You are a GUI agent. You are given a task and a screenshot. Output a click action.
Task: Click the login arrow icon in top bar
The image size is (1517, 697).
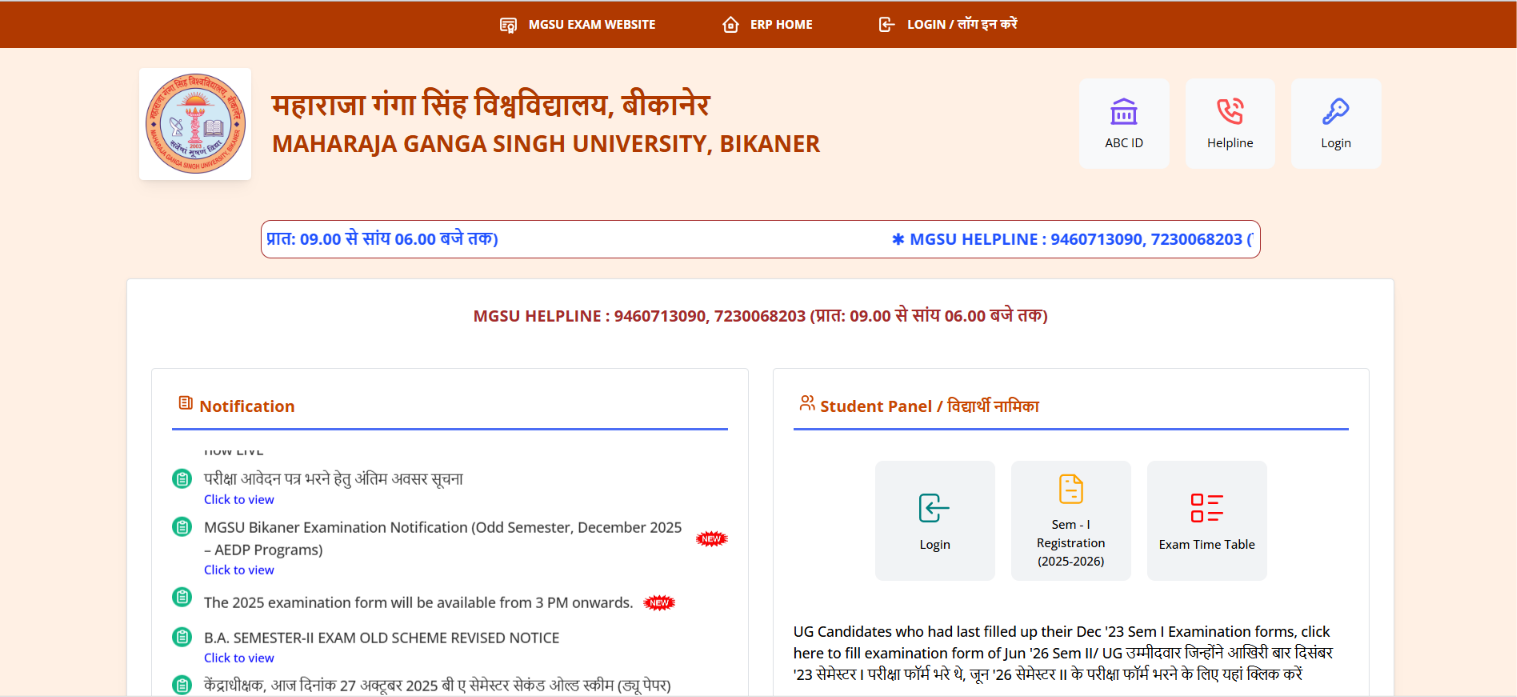886,24
